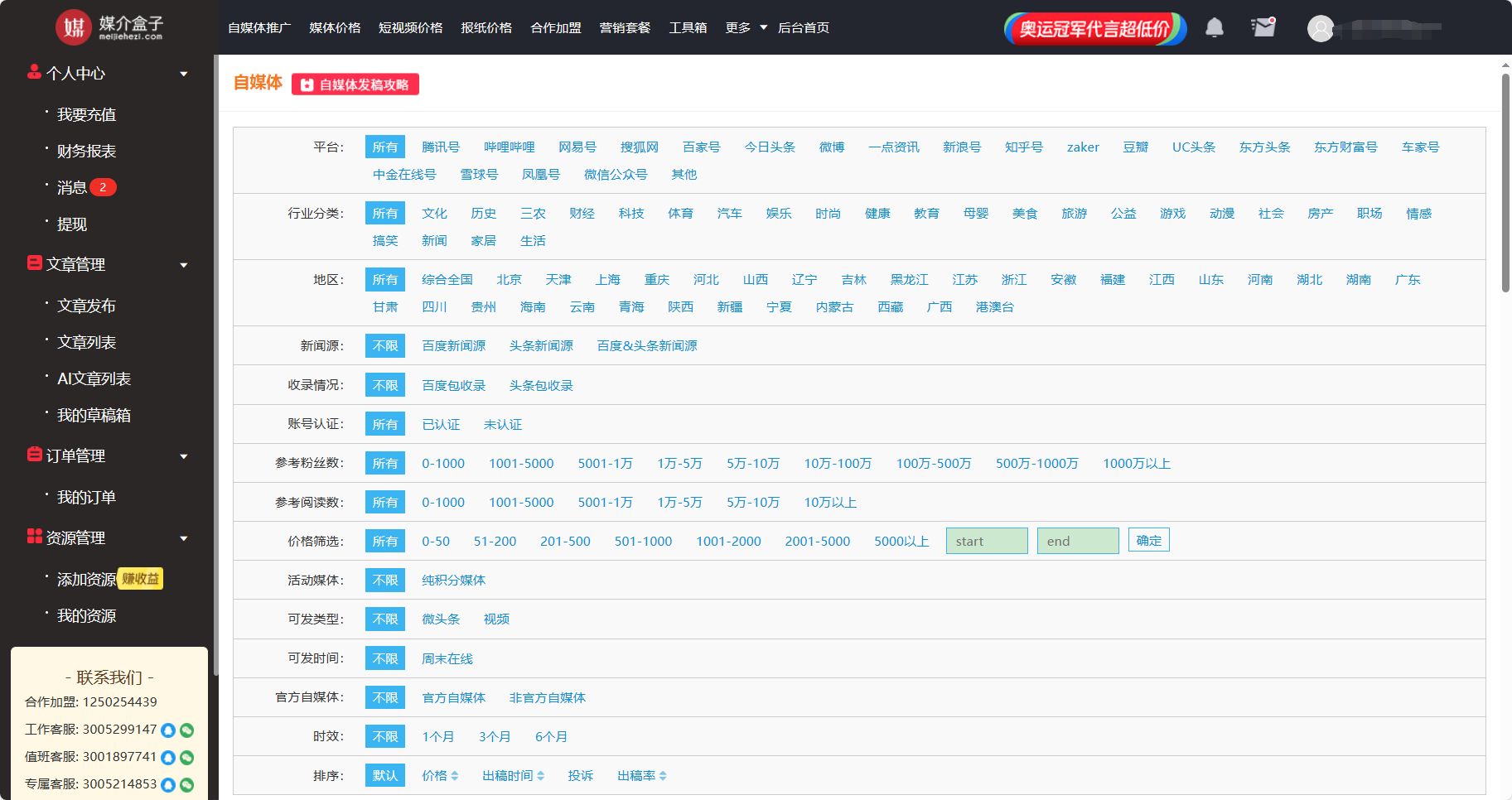Toggle sort arrows next to 出稿时间
1512x800 pixels.
[540, 776]
